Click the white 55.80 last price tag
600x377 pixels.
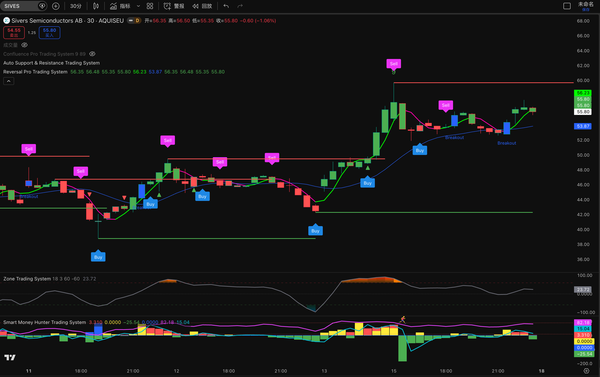[x=583, y=112]
